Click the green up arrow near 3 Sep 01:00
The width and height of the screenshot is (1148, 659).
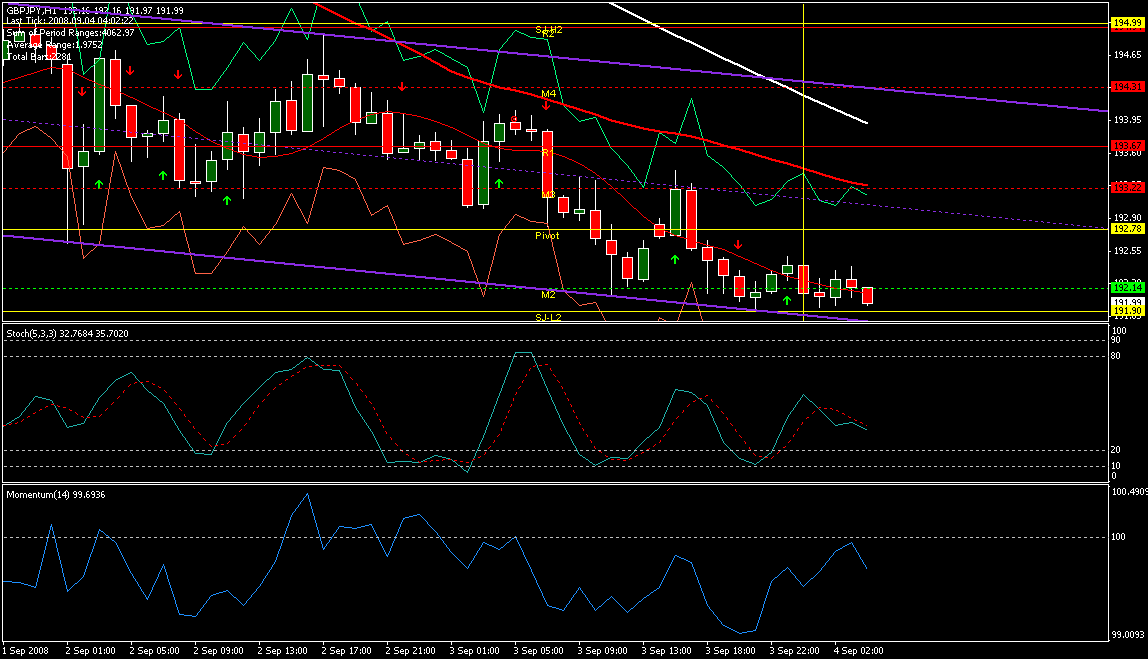tap(498, 183)
